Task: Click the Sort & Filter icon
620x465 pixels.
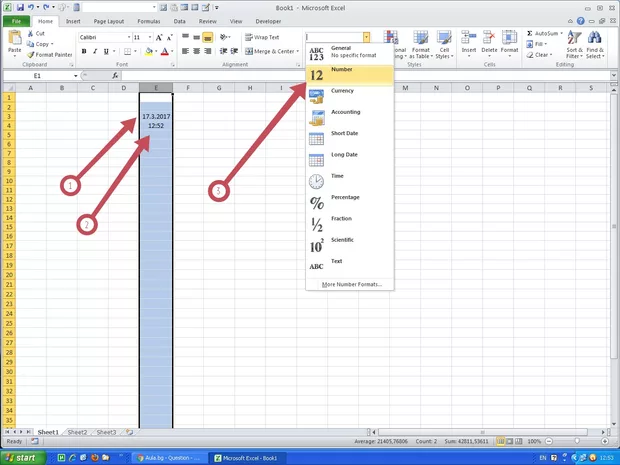Action: click(x=574, y=38)
